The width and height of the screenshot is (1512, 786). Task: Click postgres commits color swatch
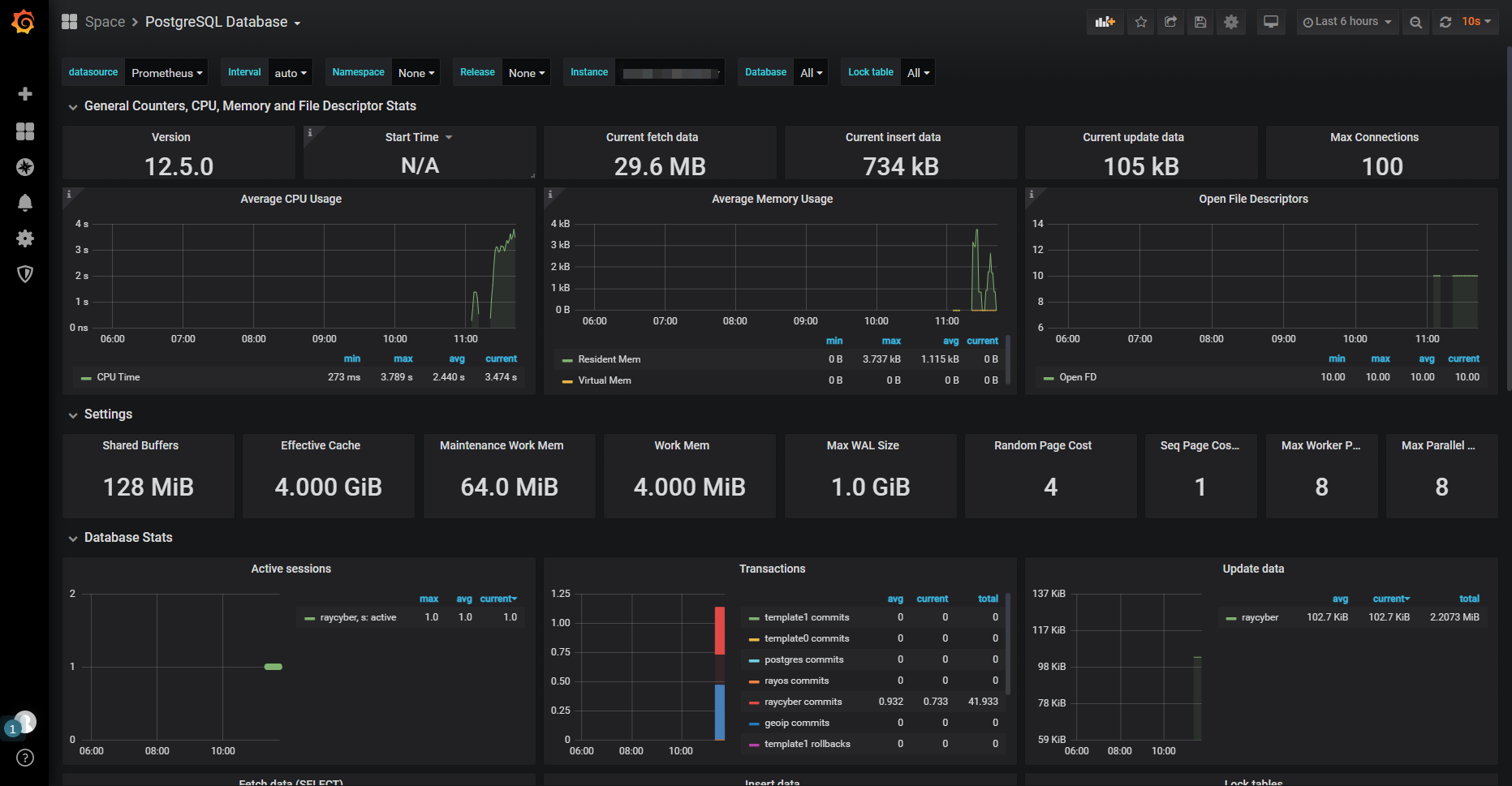tap(754, 660)
